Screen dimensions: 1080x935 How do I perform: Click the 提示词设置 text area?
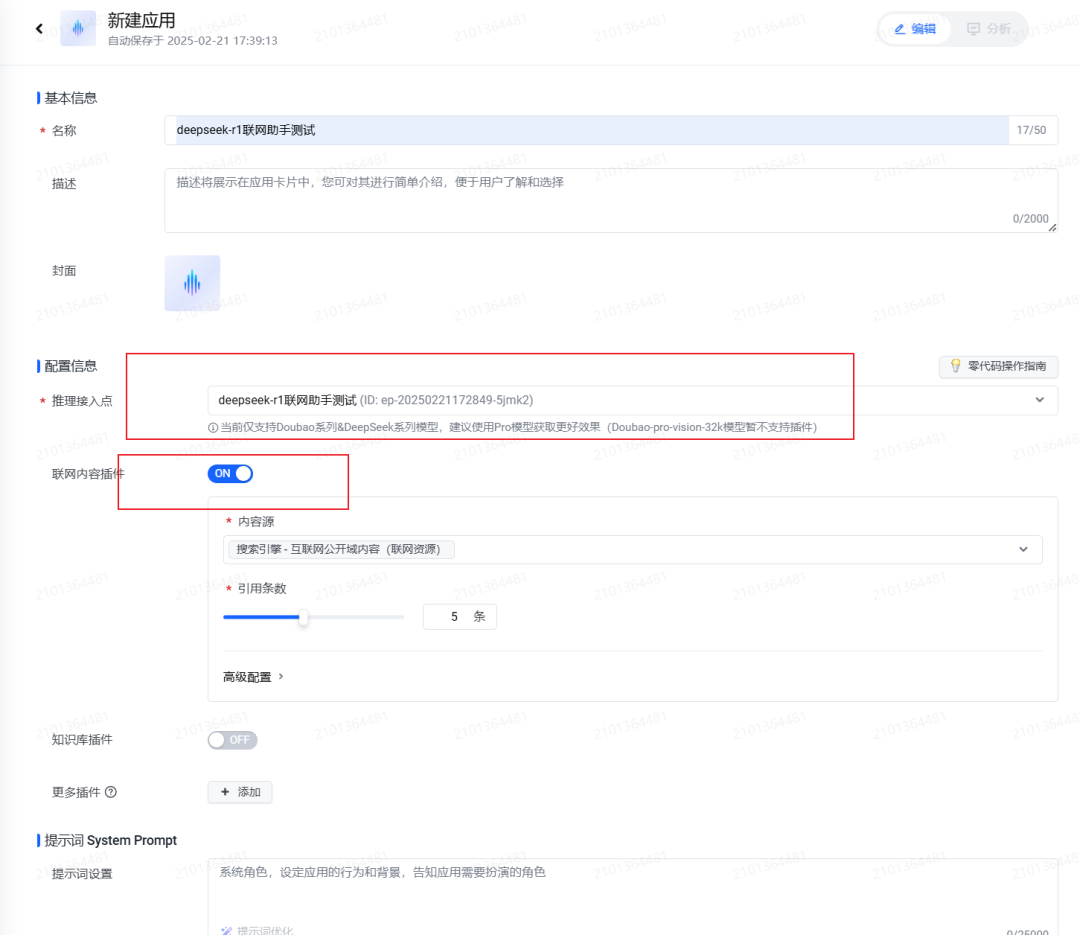(632, 896)
